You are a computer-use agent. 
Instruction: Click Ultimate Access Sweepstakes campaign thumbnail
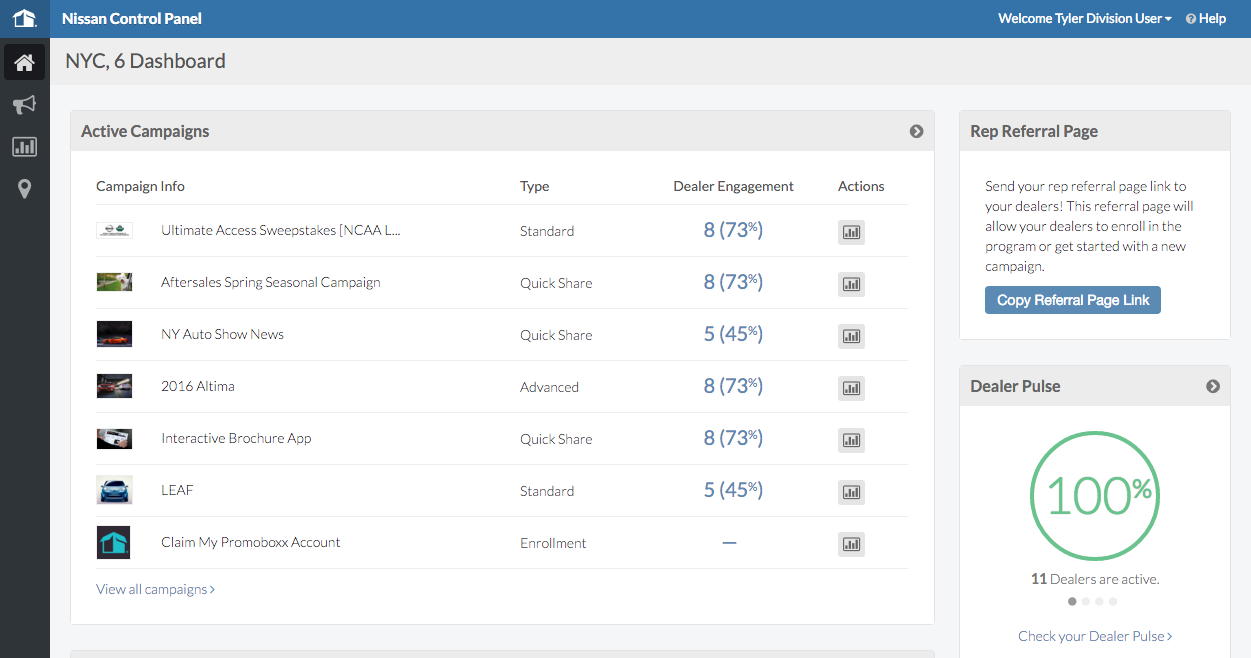pyautogui.click(x=114, y=230)
